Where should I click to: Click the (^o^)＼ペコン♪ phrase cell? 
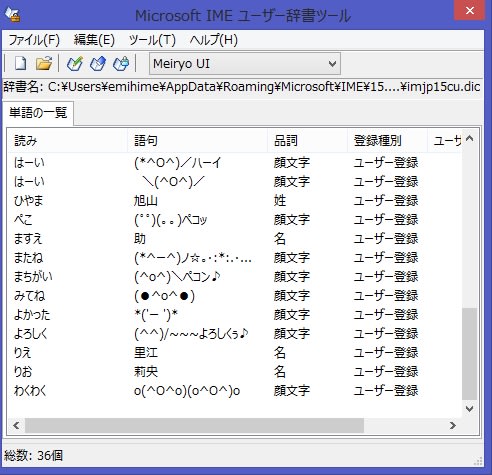click(x=177, y=277)
